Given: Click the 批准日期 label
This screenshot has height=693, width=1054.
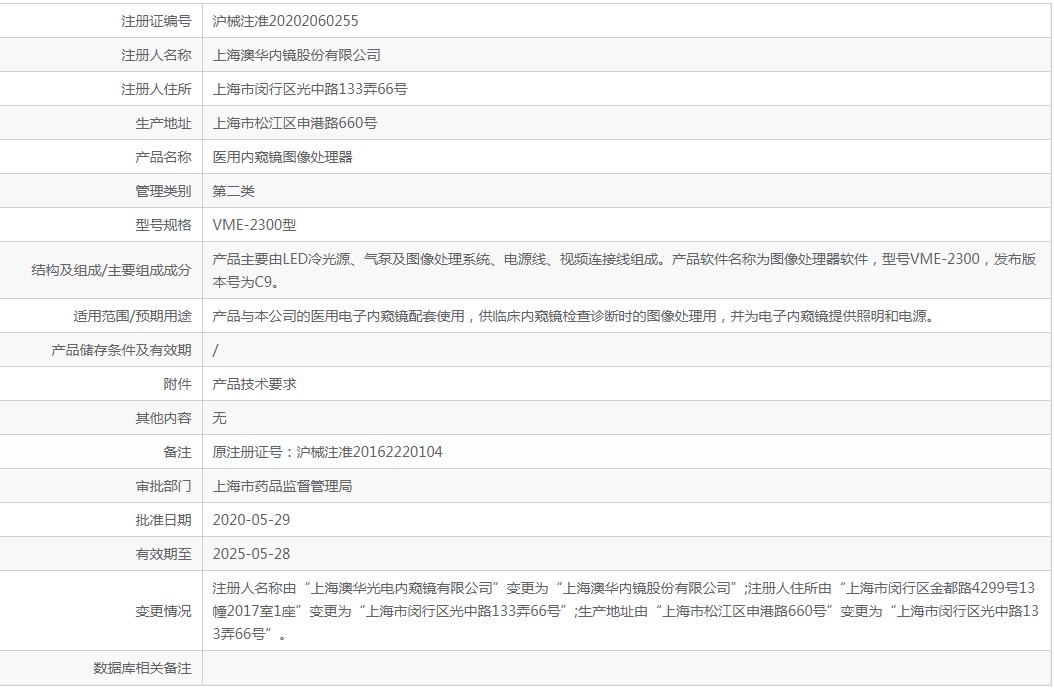Looking at the screenshot, I should click(163, 520).
